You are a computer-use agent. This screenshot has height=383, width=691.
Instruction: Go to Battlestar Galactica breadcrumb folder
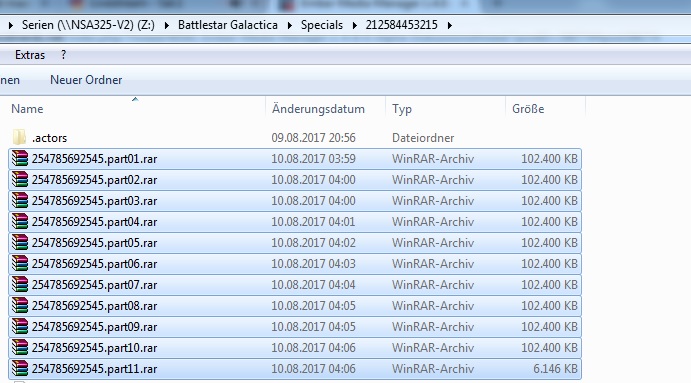[228, 25]
